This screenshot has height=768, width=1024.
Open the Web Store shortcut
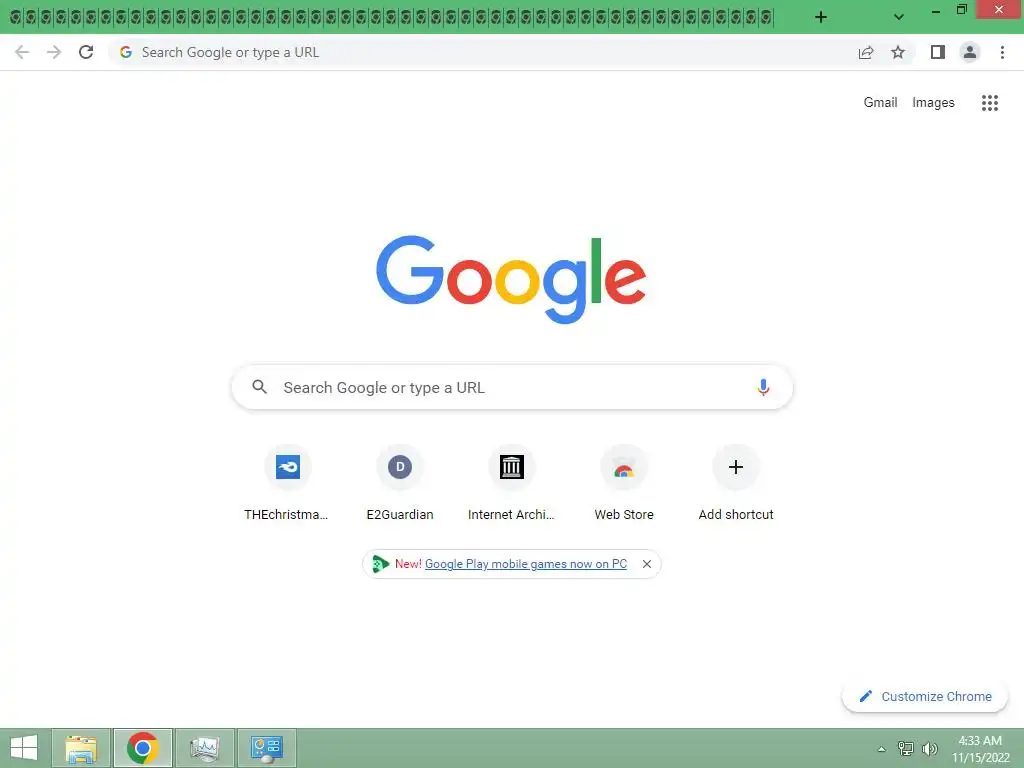click(624, 484)
